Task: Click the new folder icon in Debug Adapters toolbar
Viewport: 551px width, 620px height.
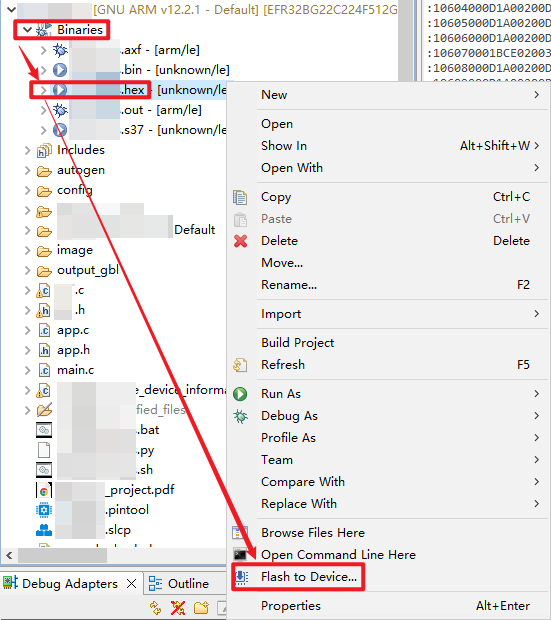Action: (x=201, y=607)
